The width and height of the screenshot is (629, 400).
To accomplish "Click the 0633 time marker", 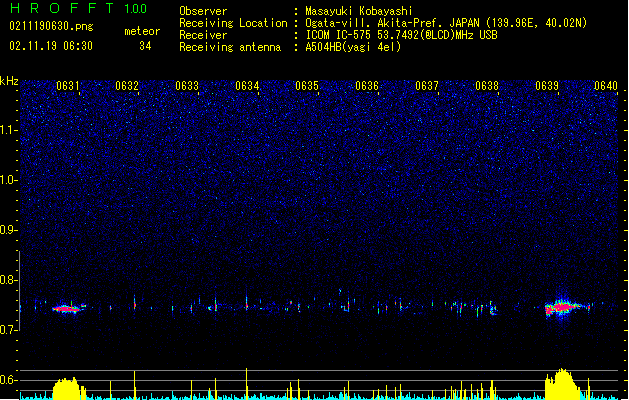I will [187, 86].
